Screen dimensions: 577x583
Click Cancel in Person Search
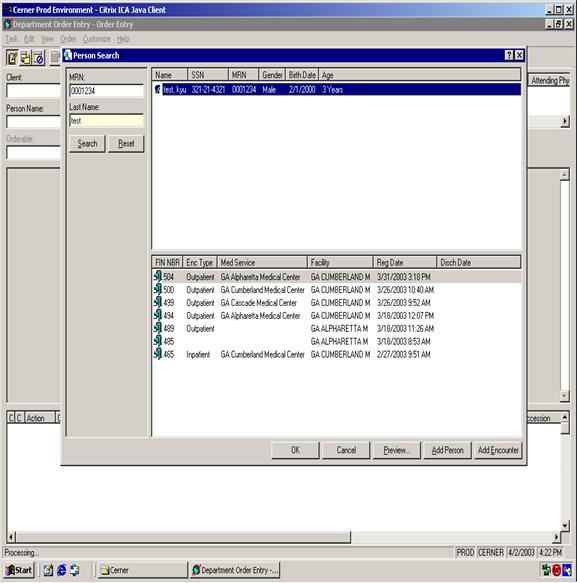(346, 450)
